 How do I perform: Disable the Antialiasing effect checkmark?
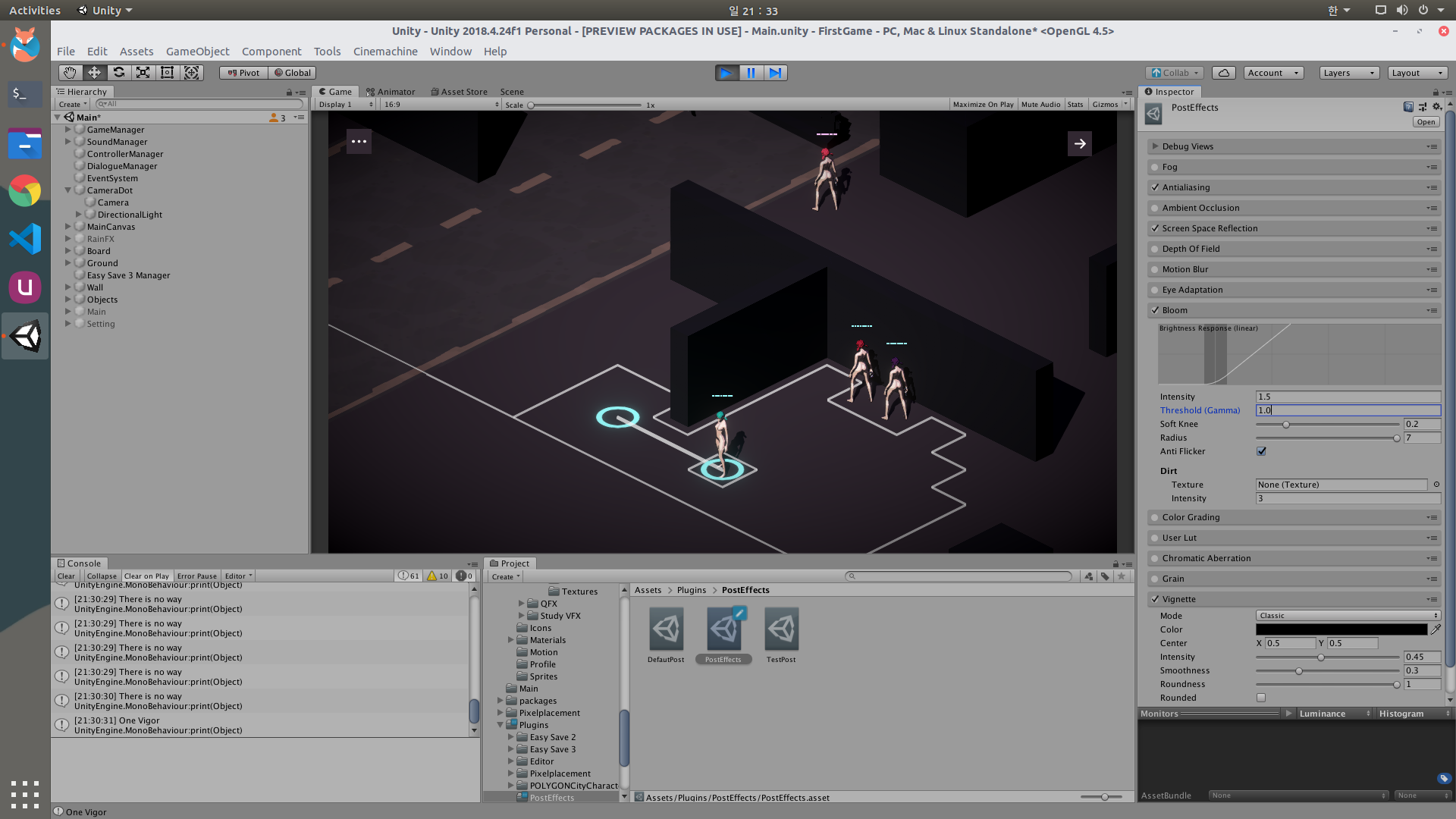[x=1155, y=187]
